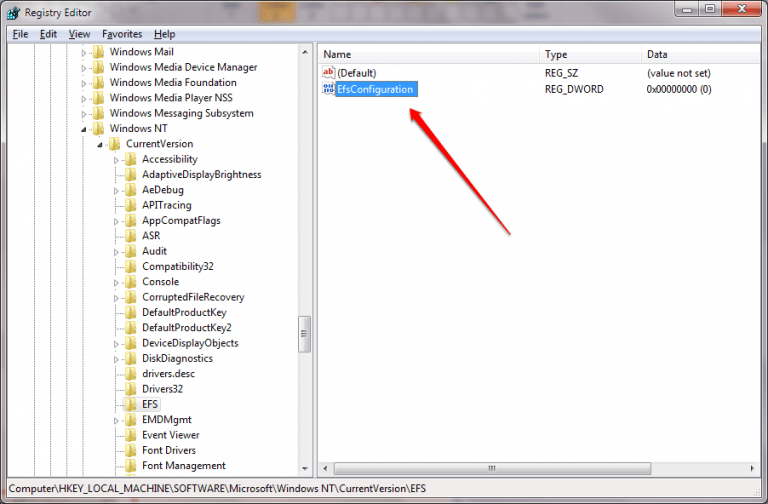
Task: Click the tree pane scroll down arrow
Action: pos(305,469)
